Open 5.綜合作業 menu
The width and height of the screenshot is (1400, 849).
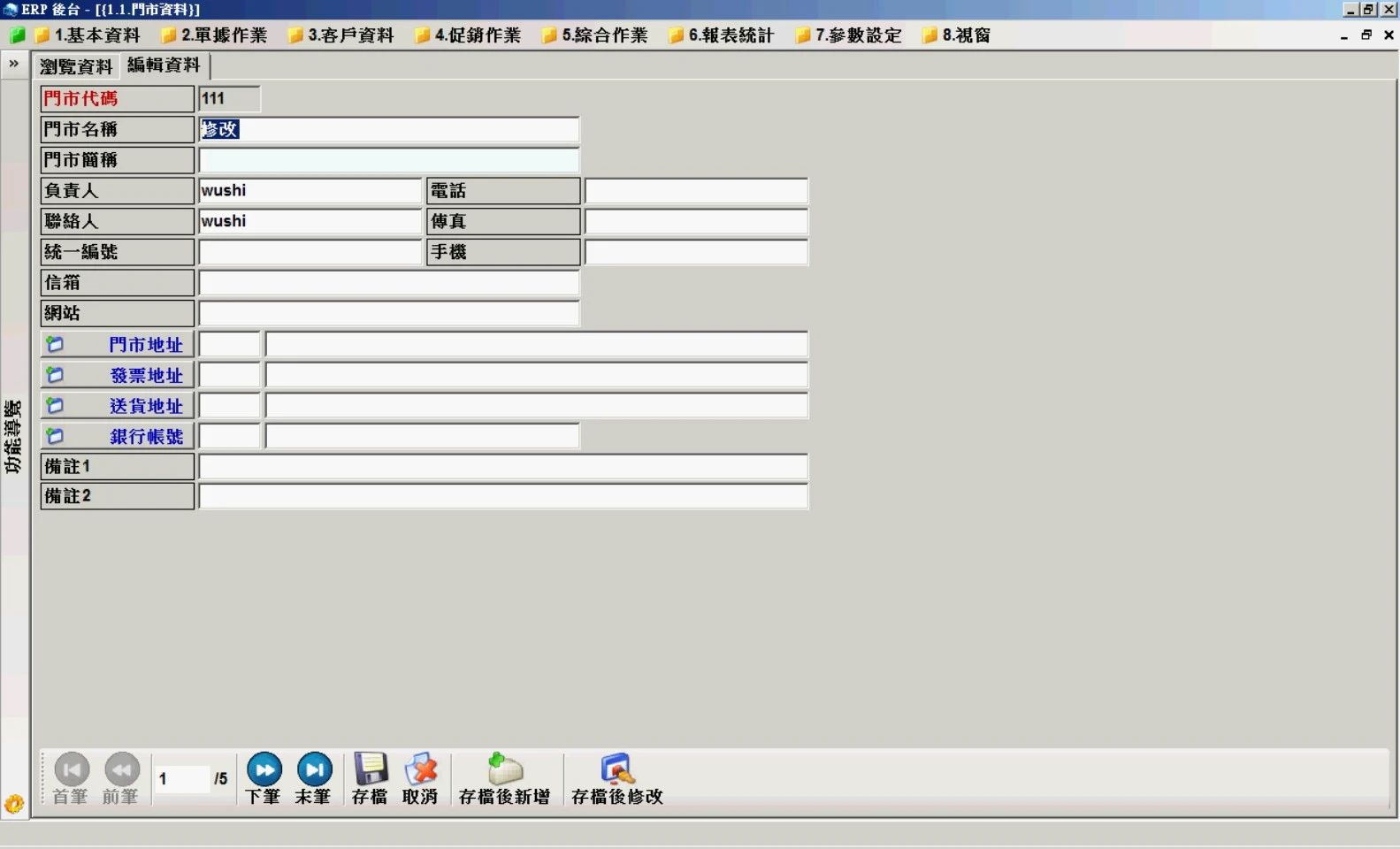(x=595, y=35)
